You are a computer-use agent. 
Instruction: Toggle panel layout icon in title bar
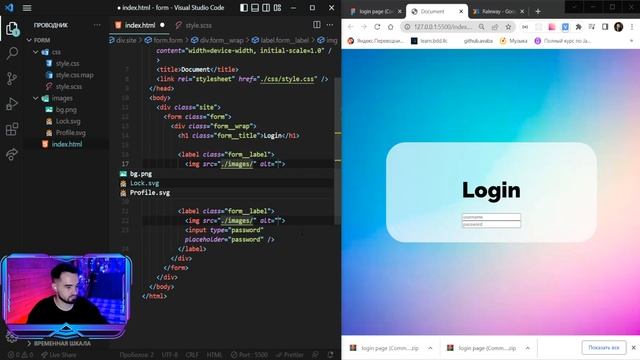pyautogui.click(x=255, y=8)
